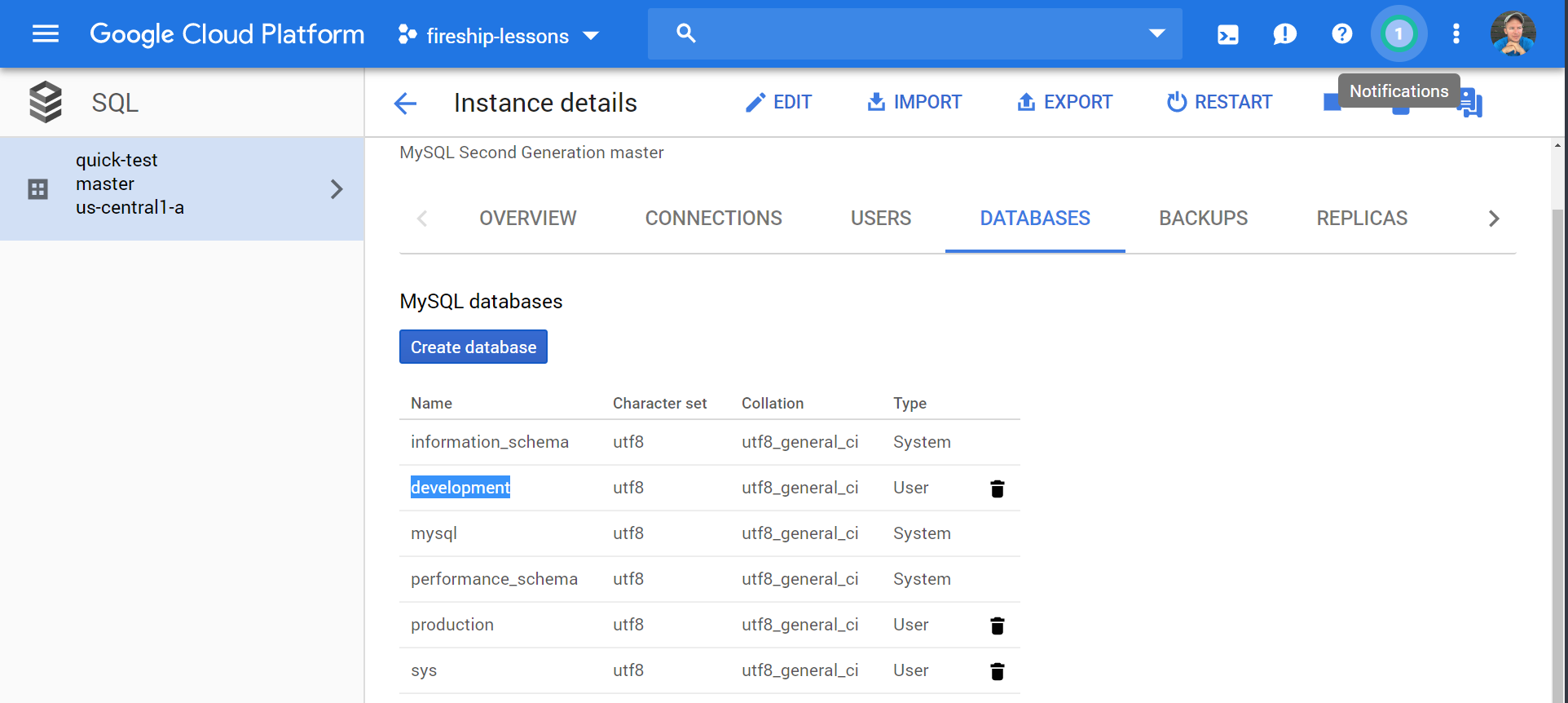
Task: Open the send feedback alert icon
Action: point(1284,34)
